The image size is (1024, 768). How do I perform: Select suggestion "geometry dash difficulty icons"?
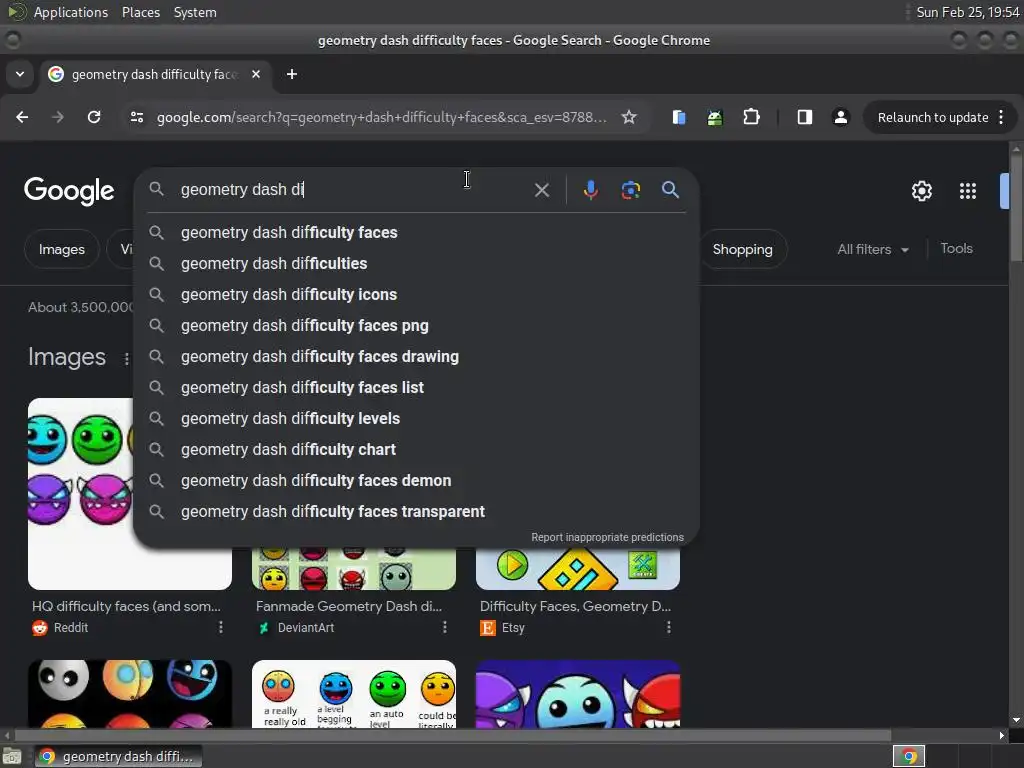click(x=416, y=295)
